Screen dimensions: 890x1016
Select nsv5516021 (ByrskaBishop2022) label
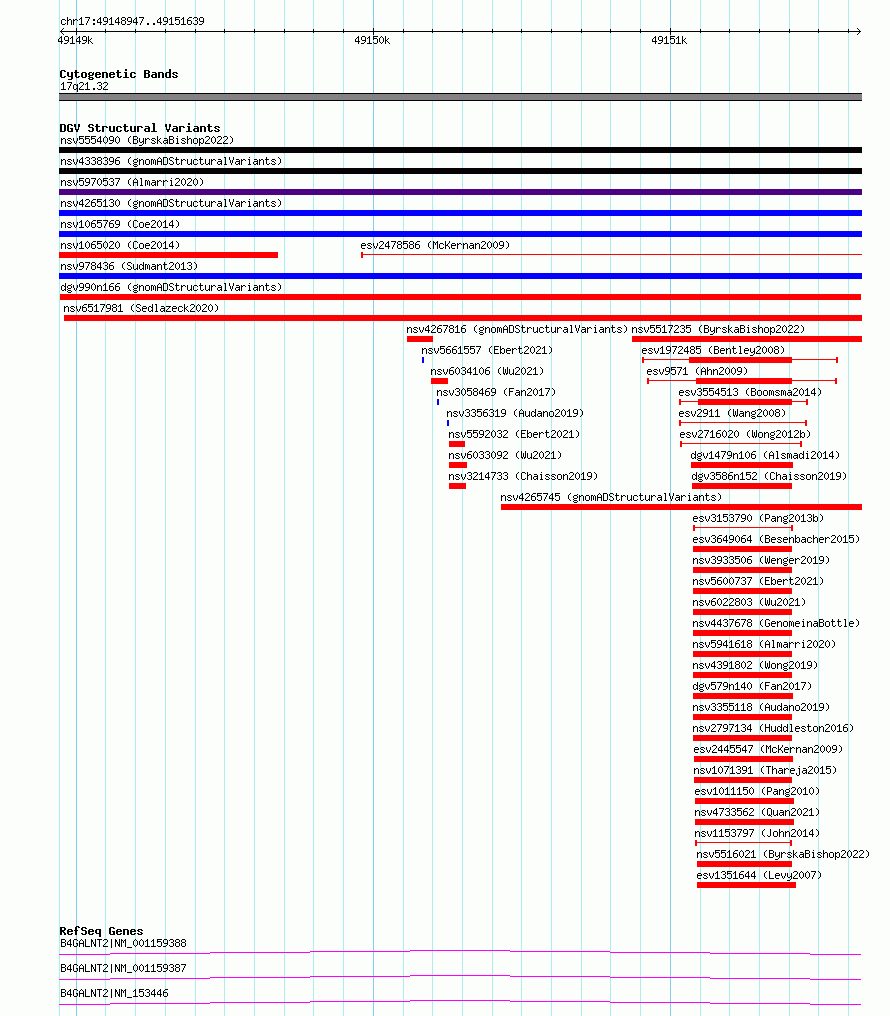tap(783, 855)
